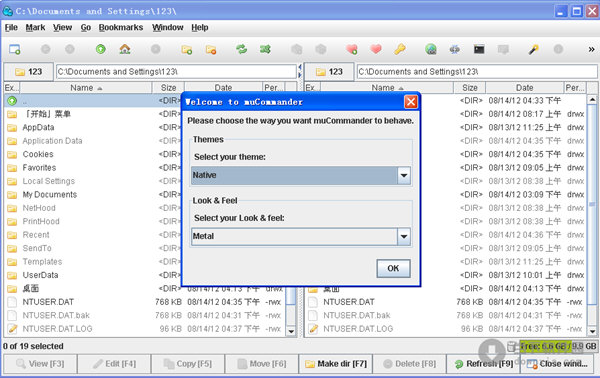Click the free disk space bar

[558, 346]
